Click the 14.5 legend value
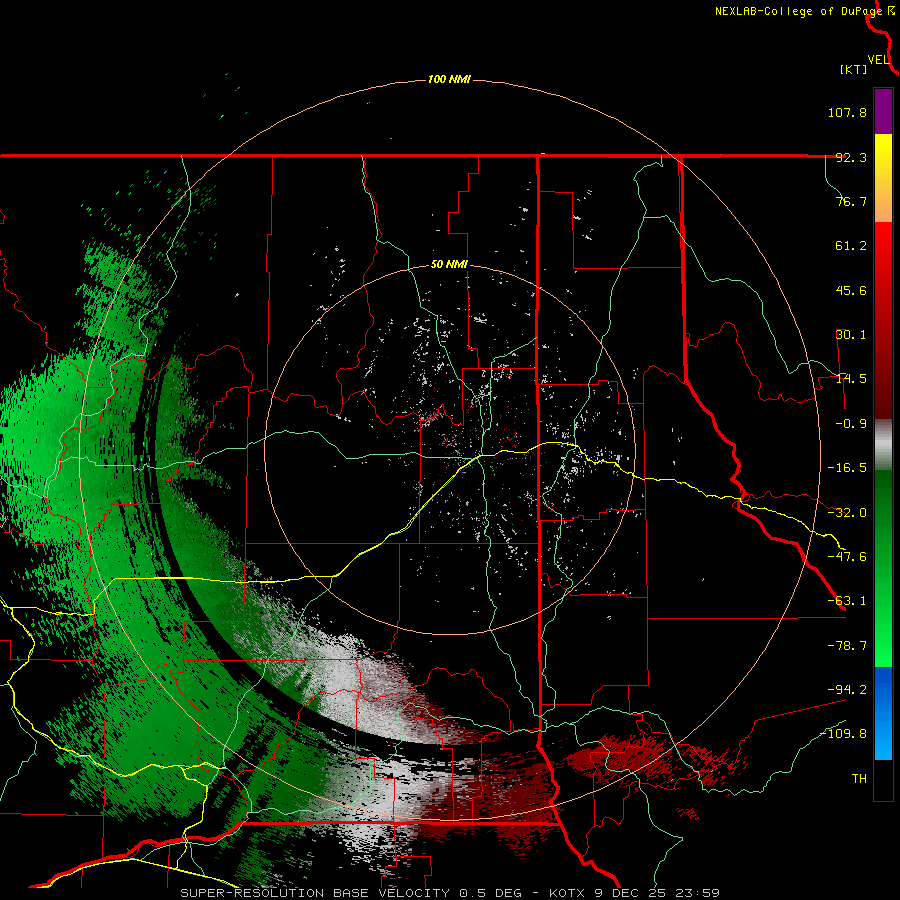900x900 pixels. click(851, 379)
